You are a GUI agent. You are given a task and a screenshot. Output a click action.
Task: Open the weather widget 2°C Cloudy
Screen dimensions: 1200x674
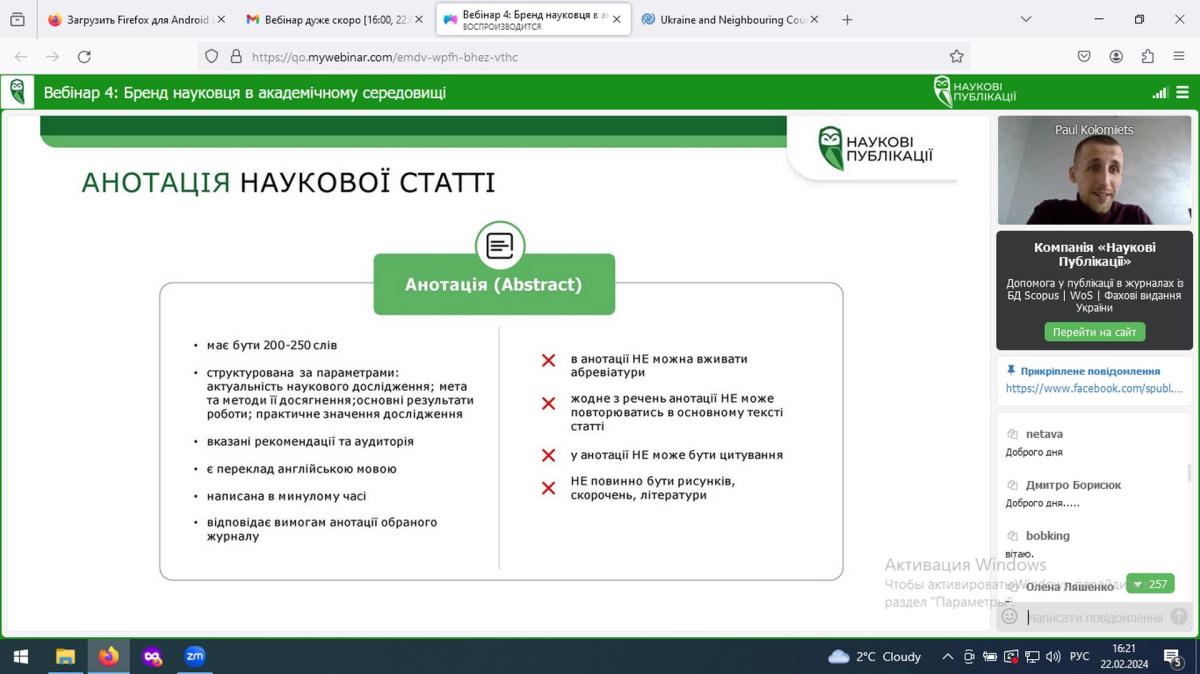pos(875,657)
